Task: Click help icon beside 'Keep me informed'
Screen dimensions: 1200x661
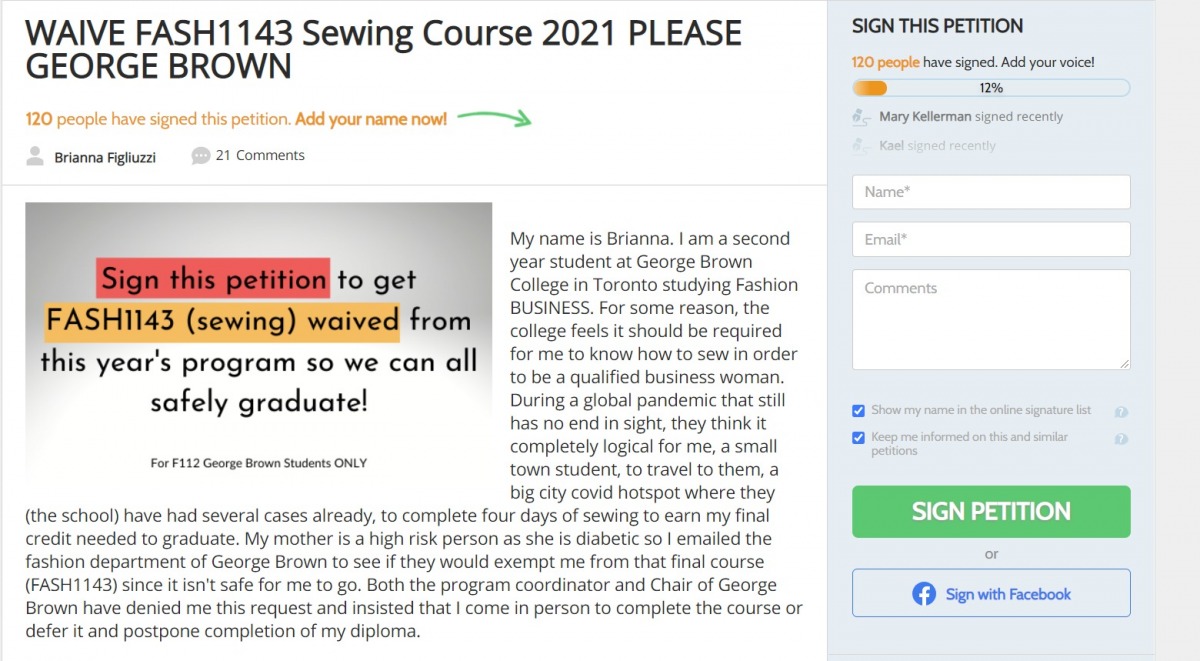Action: [1121, 438]
